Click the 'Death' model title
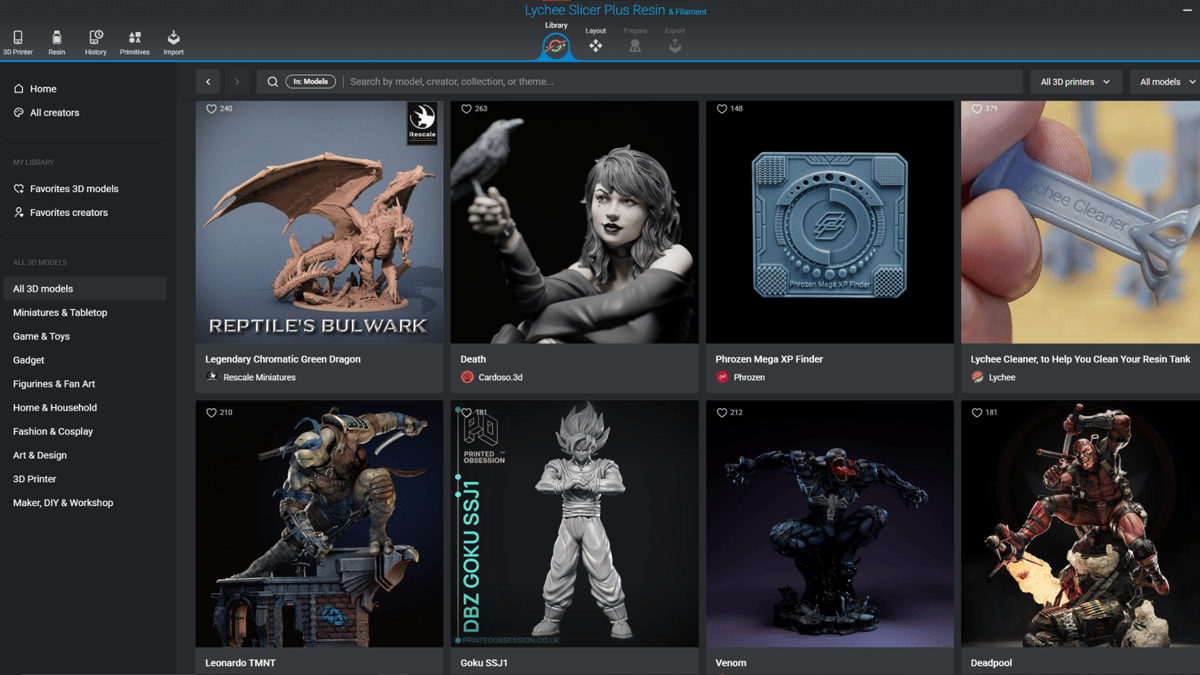 [473, 359]
